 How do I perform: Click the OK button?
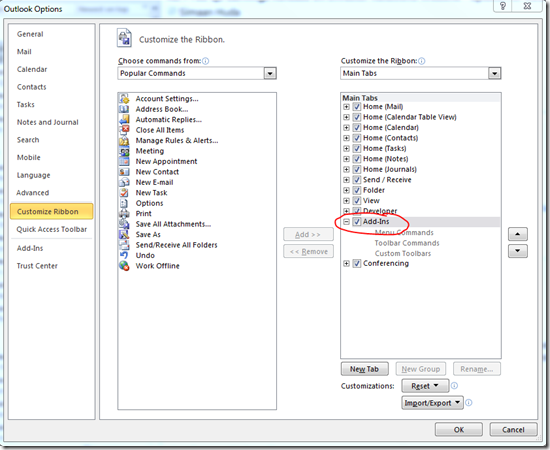point(459,430)
